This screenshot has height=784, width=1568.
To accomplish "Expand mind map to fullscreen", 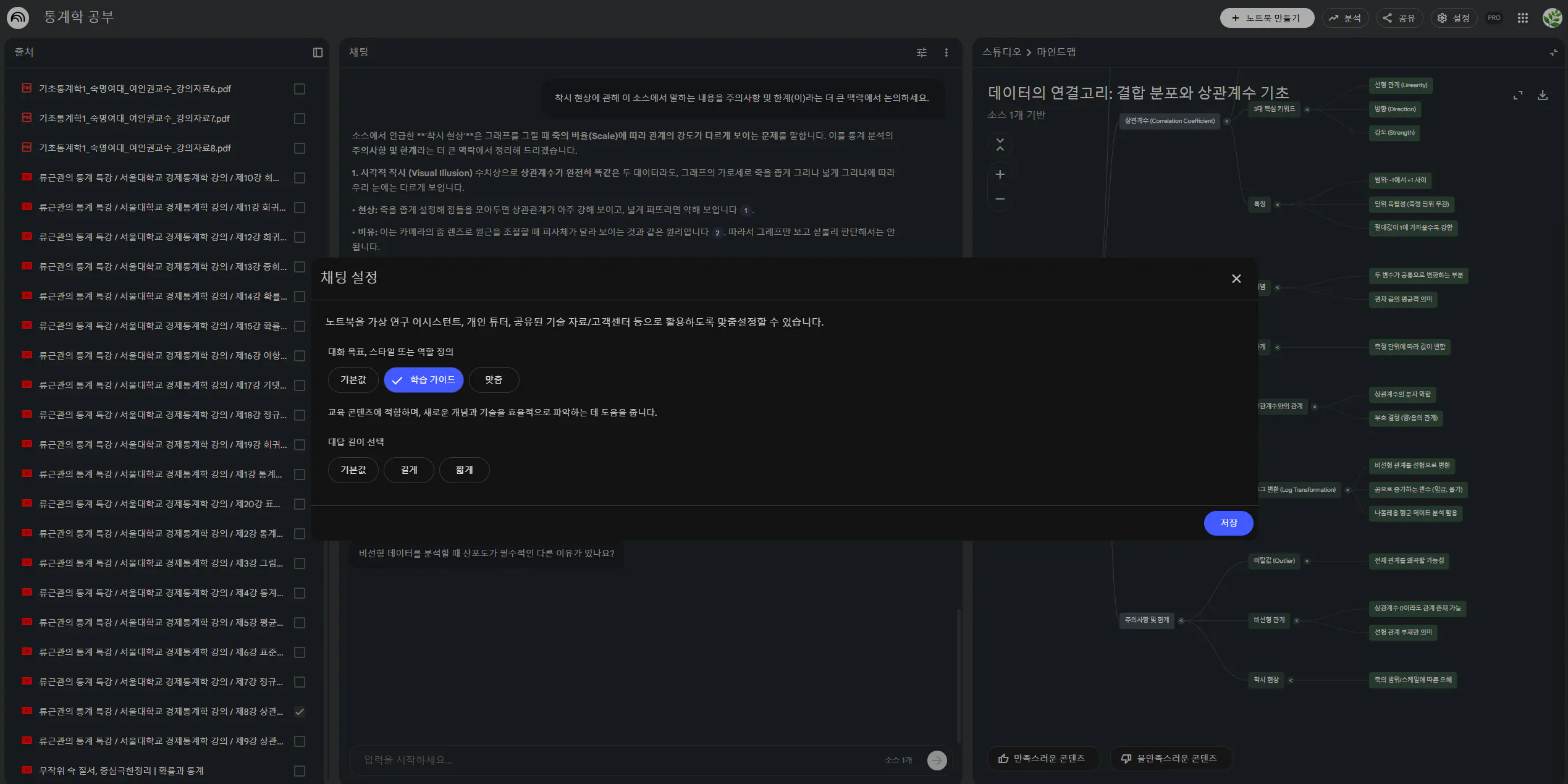I will point(1517,95).
